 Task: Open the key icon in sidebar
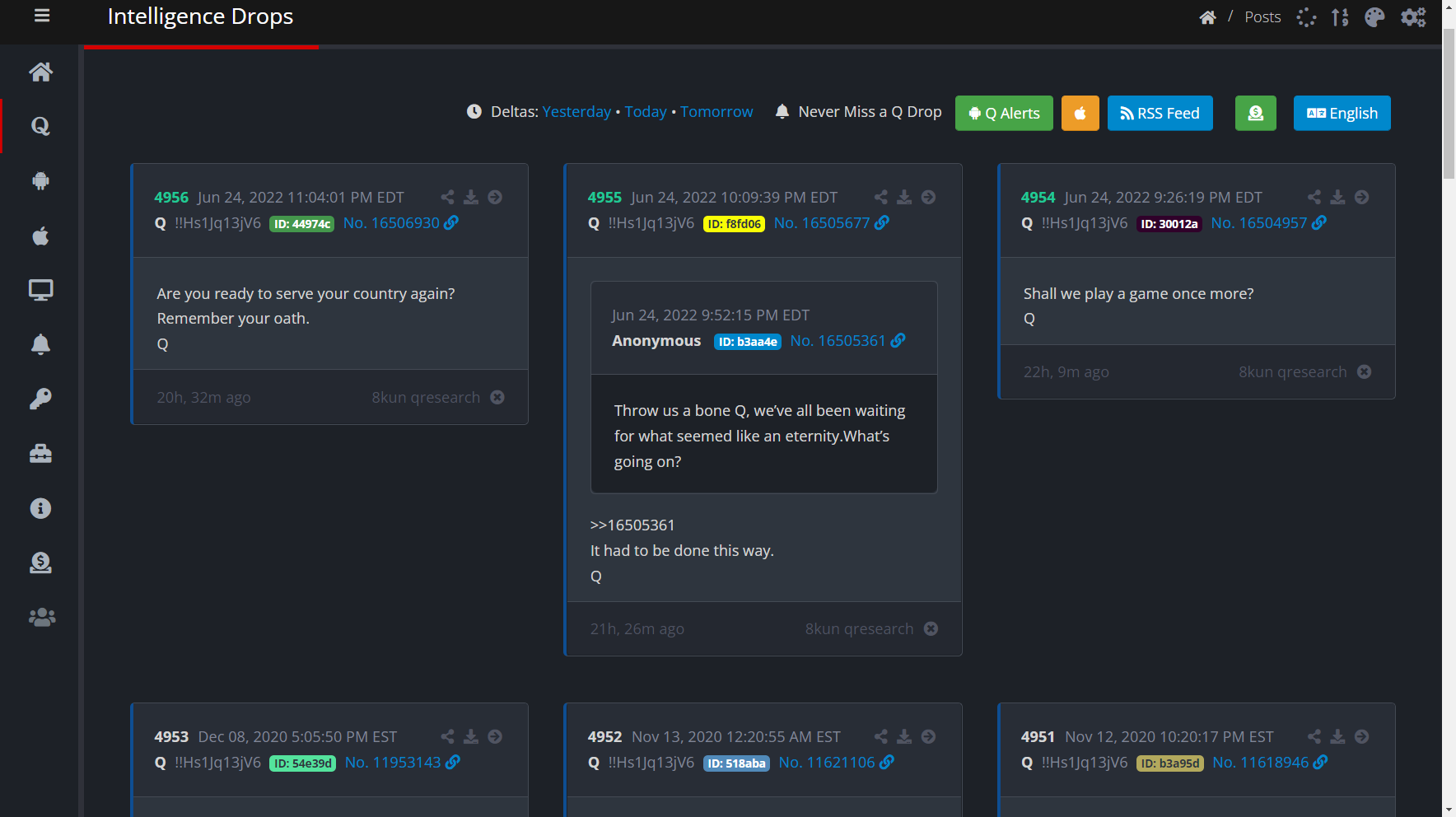coord(40,399)
